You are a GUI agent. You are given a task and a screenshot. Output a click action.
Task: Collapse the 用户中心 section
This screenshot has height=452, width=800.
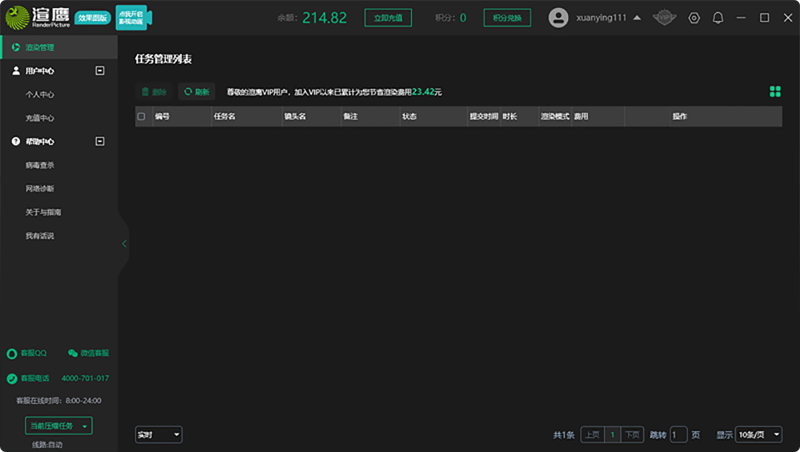point(99,71)
